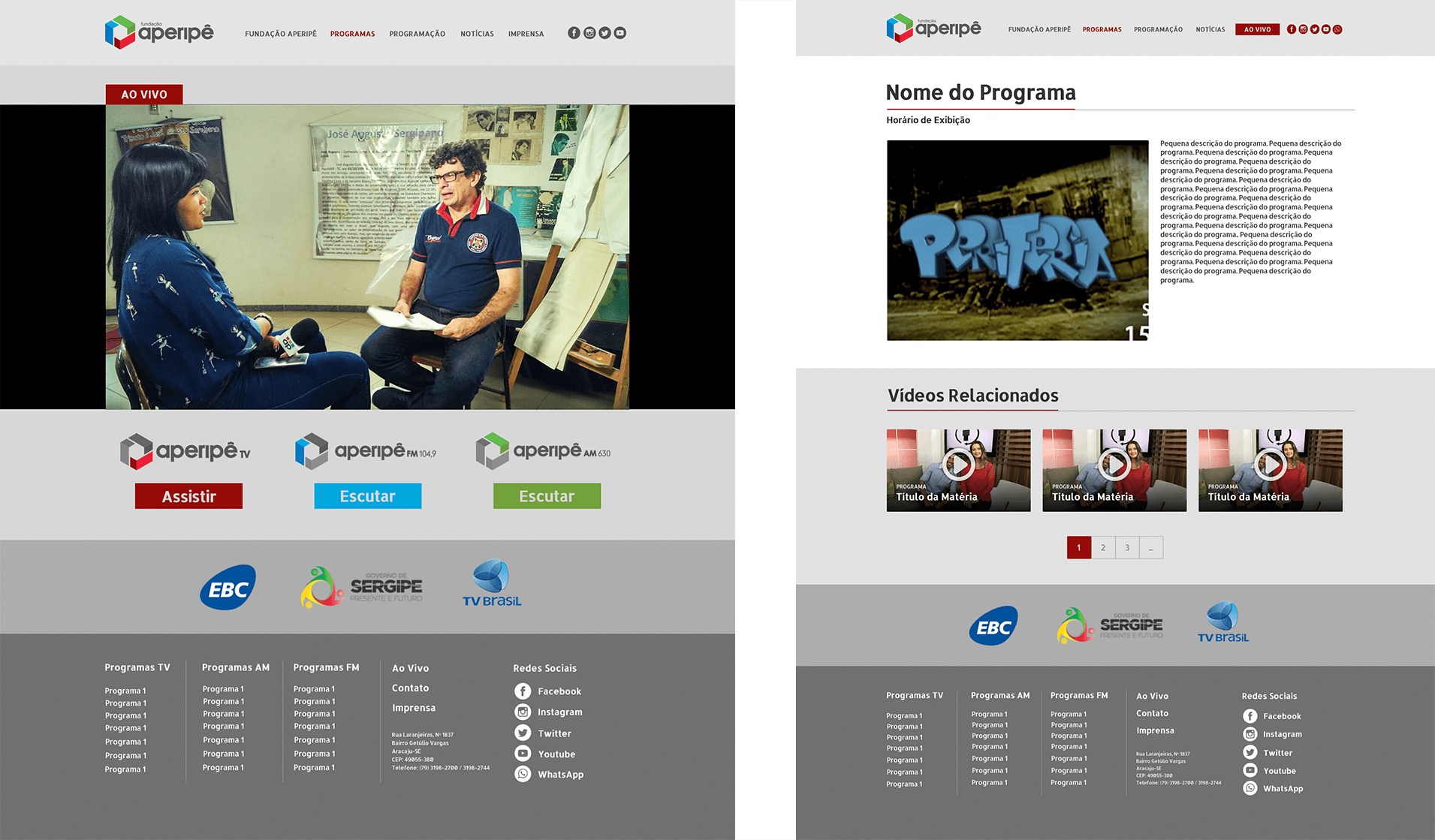
Task: Play the first related video thumbnail
Action: (x=958, y=465)
